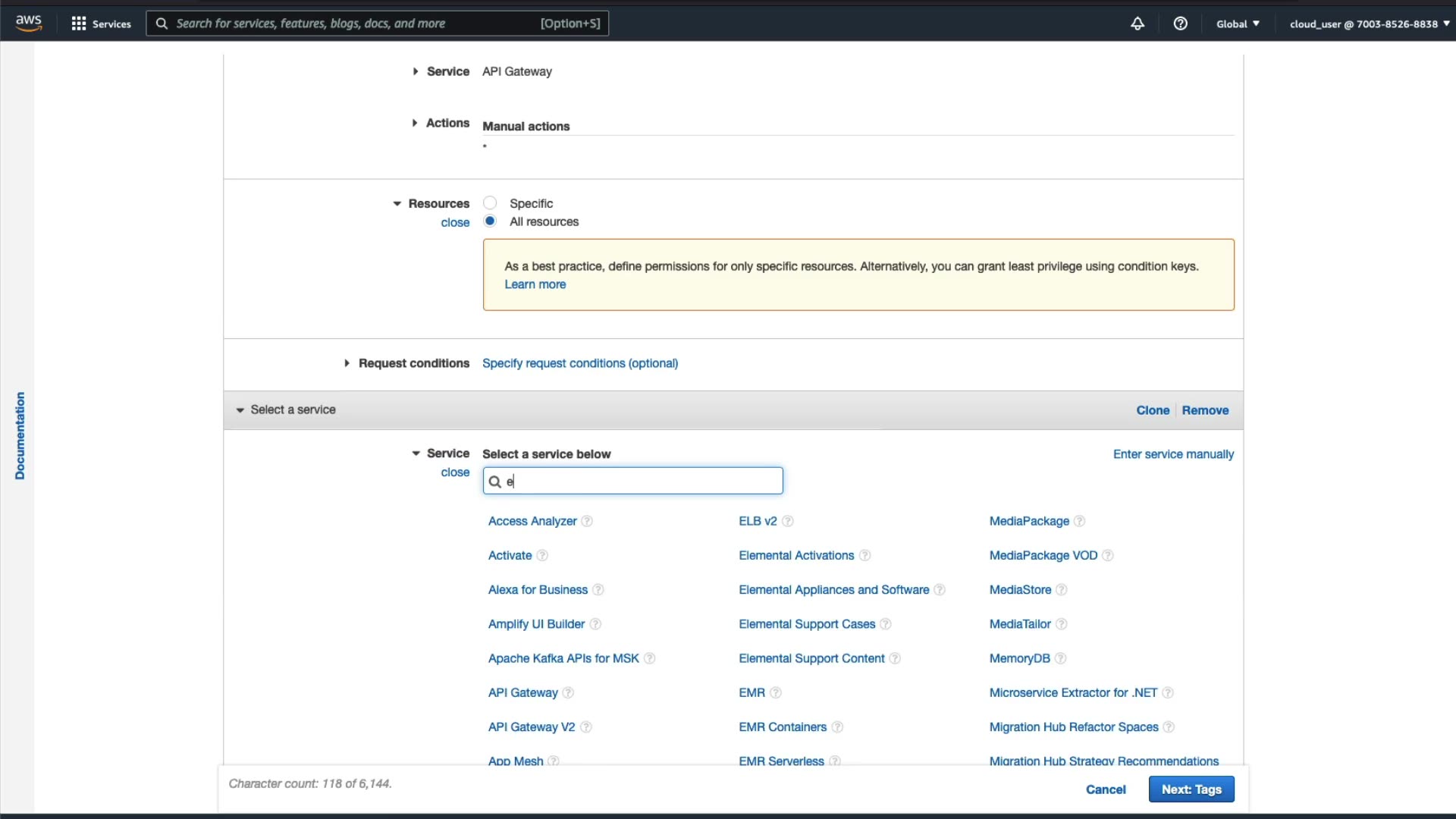Screen dimensions: 1456x819
Task: Expand the Actions section arrow
Action: point(415,123)
